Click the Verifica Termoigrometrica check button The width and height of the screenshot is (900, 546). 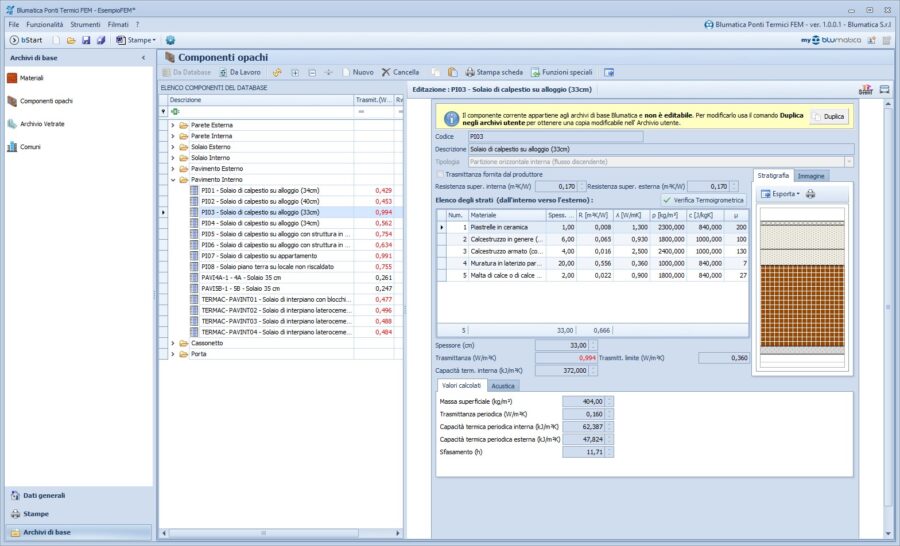pyautogui.click(x=705, y=201)
